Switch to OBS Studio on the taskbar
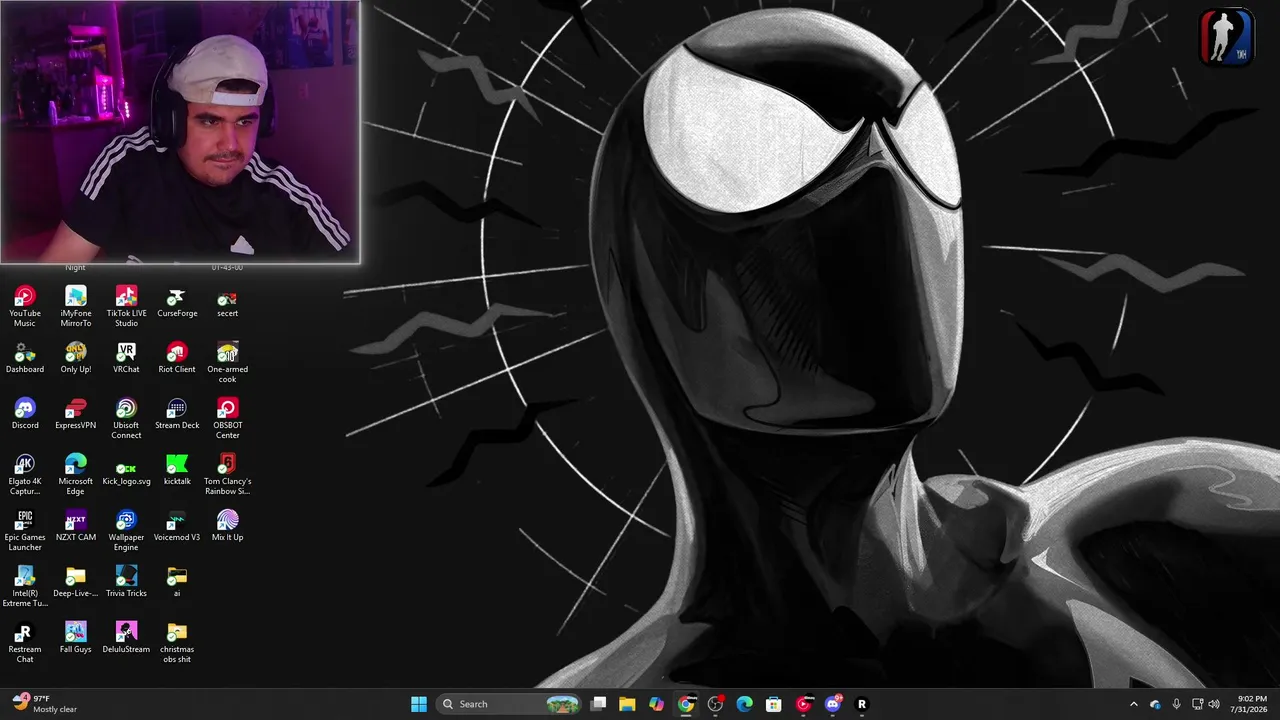Screen dimensions: 1280x720 pos(715,704)
